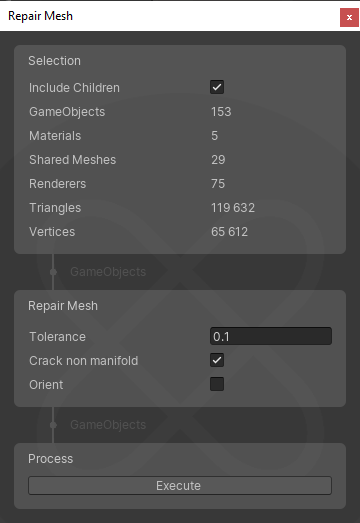This screenshot has height=523, width=360.
Task: Close the Repair Mesh window
Action: 349,17
